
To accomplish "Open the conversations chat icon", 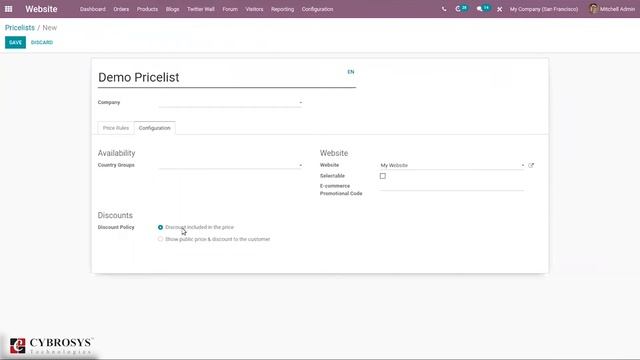I will tap(480, 9).
